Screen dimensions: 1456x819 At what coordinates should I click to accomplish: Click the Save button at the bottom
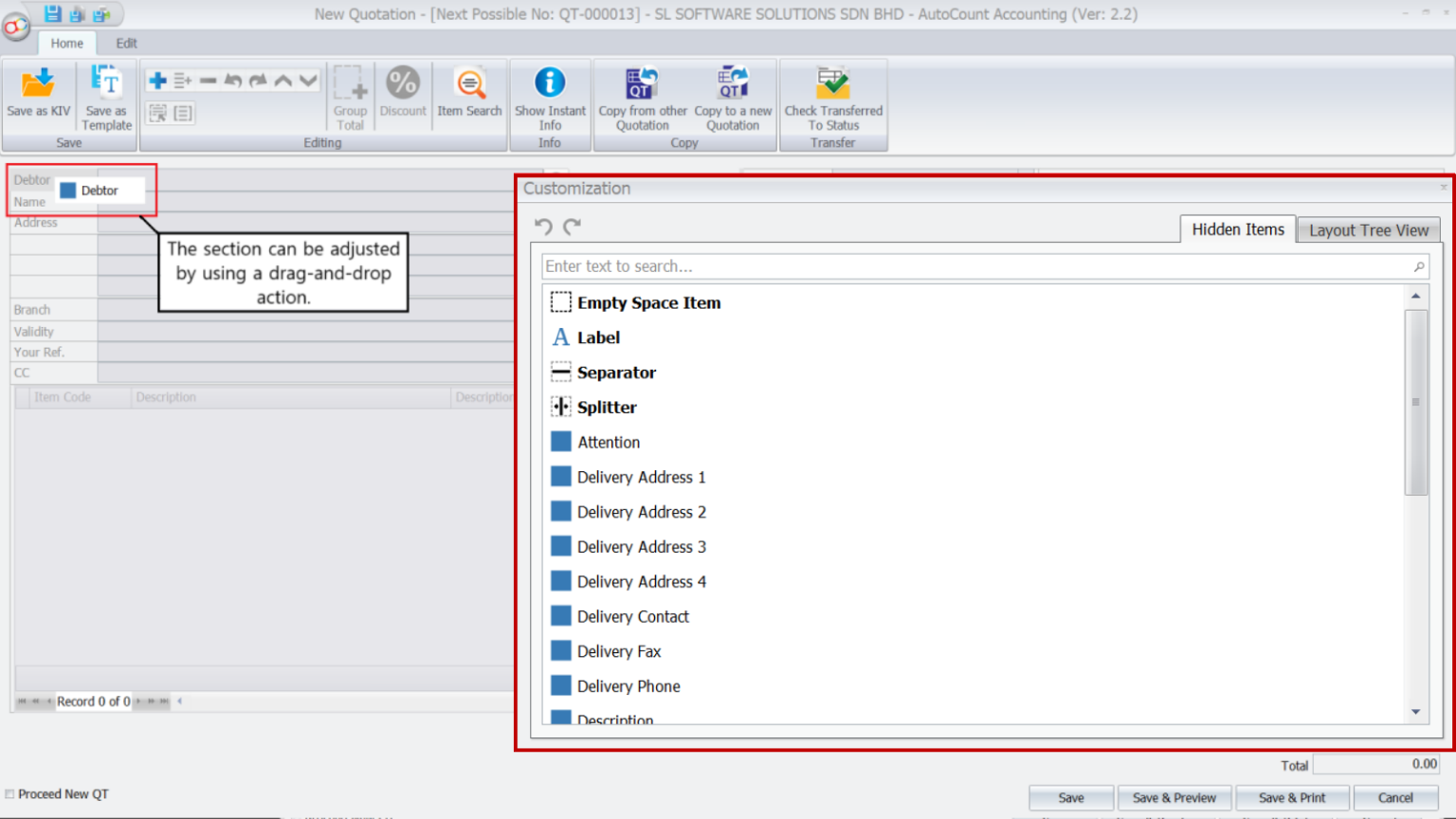click(1071, 798)
